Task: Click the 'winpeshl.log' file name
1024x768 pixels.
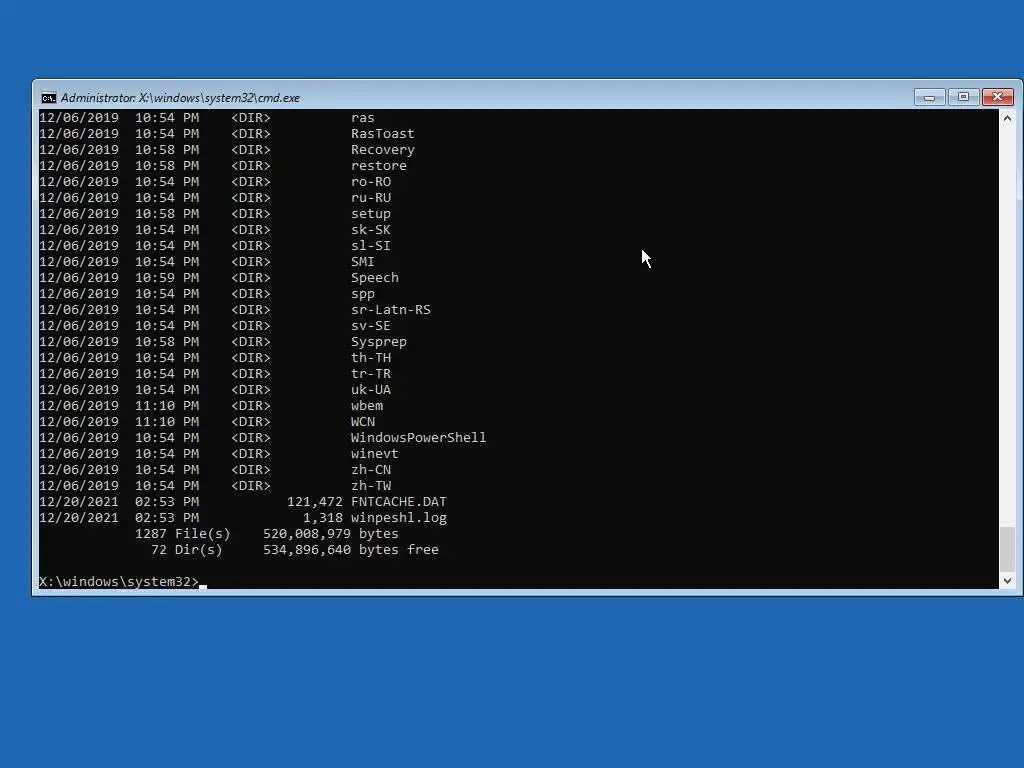Action: pos(399,517)
